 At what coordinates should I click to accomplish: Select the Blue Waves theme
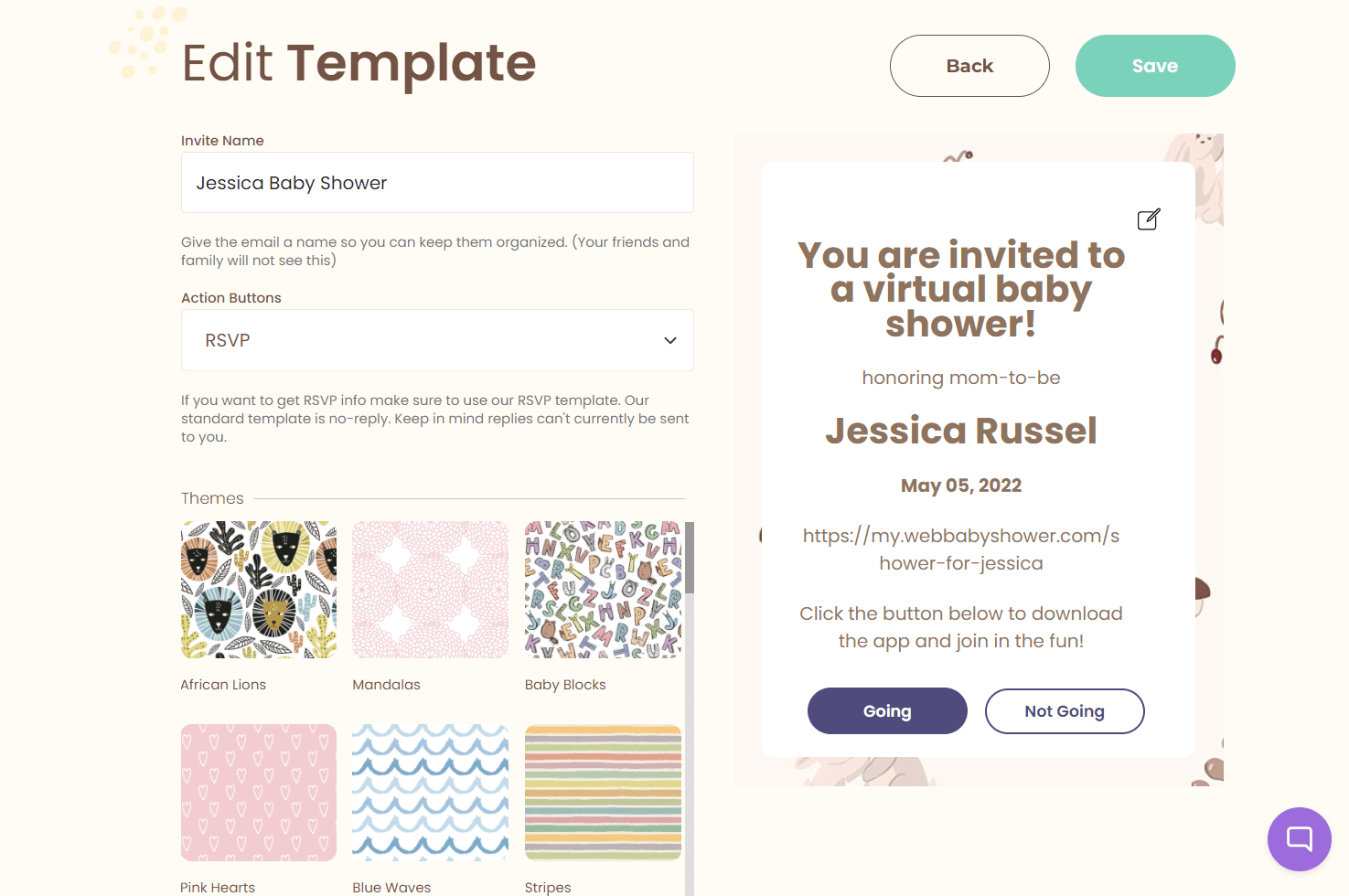coord(430,792)
